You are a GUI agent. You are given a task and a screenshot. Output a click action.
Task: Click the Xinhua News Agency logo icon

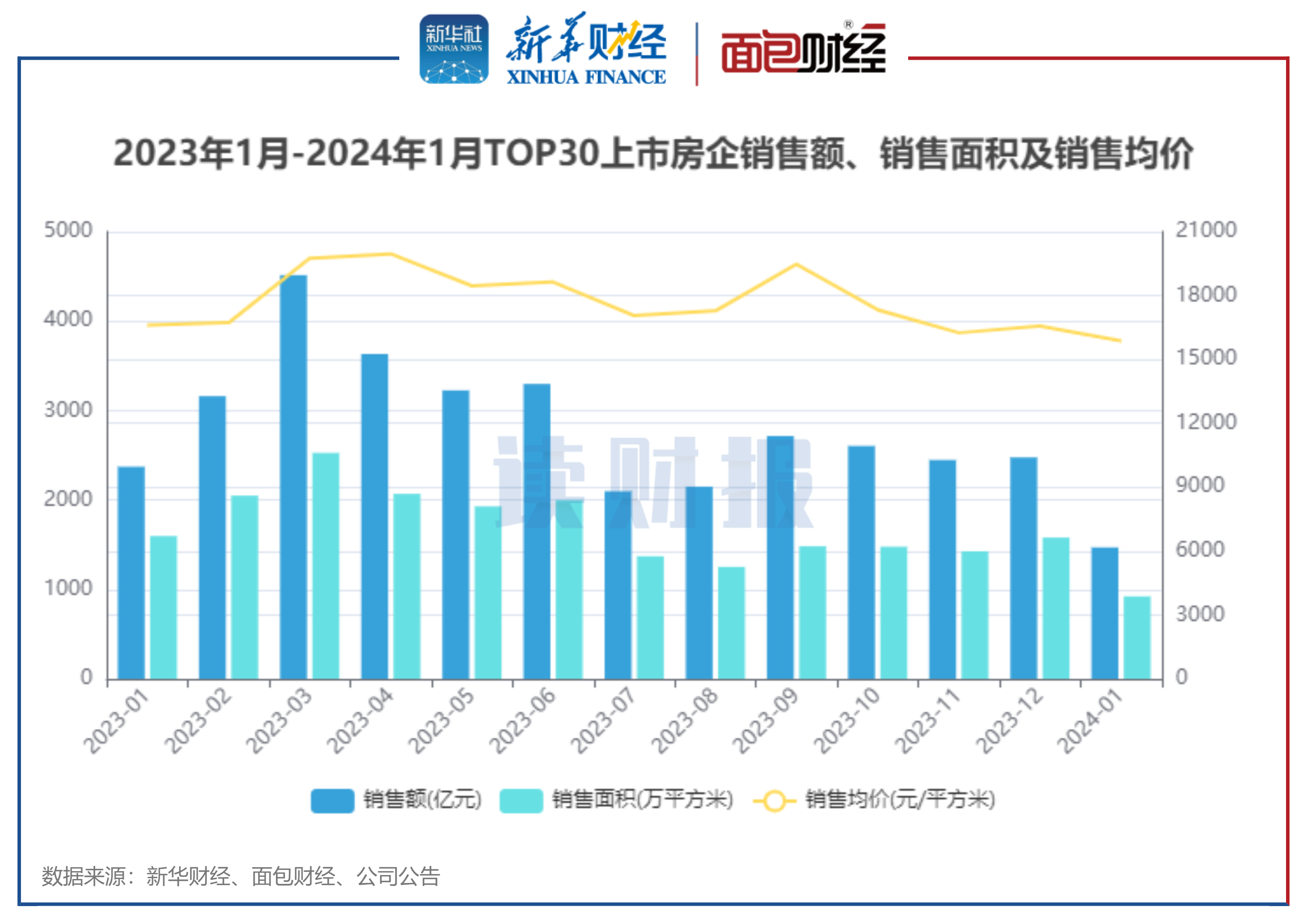(454, 49)
